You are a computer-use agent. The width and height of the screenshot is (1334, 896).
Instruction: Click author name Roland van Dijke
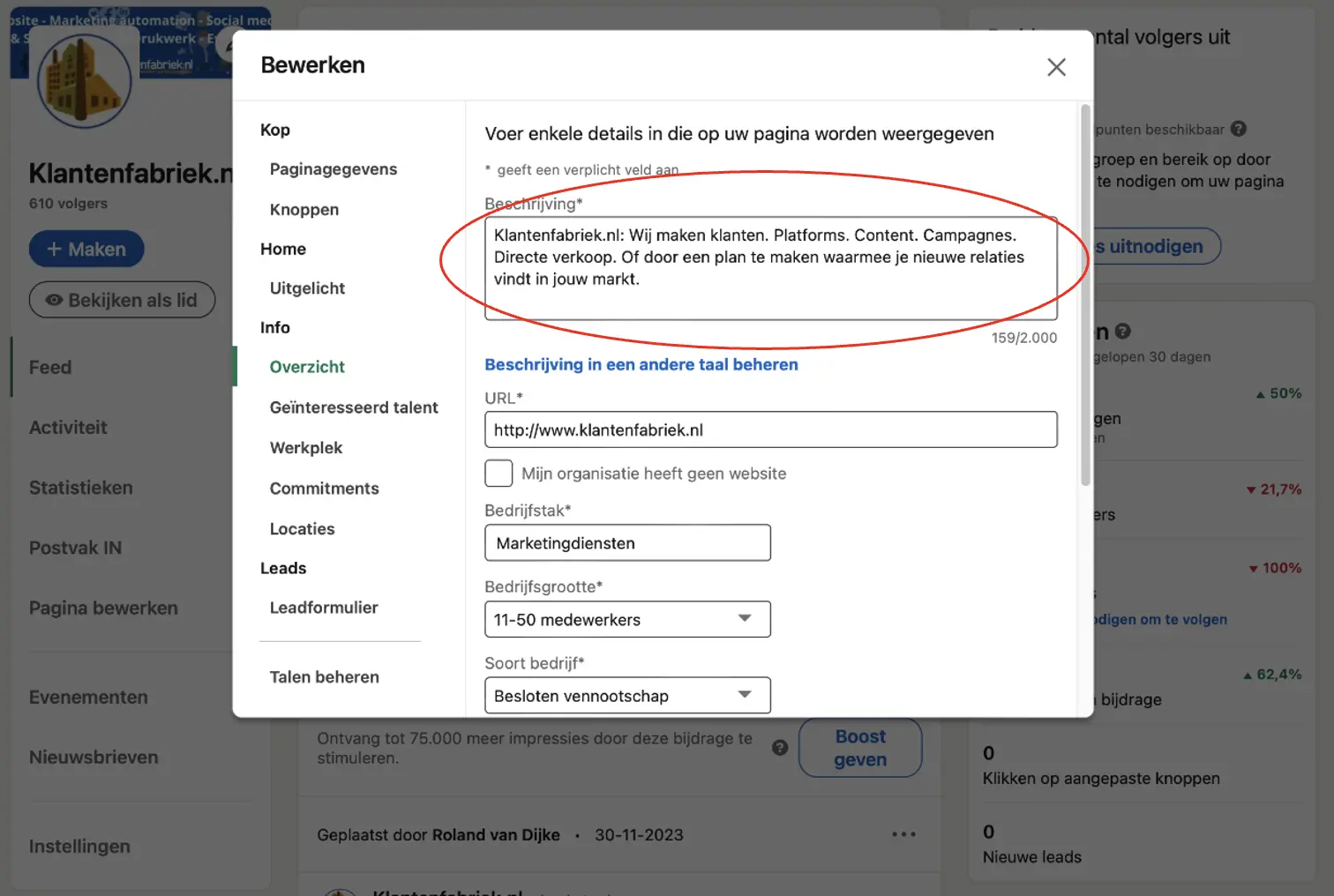click(496, 835)
